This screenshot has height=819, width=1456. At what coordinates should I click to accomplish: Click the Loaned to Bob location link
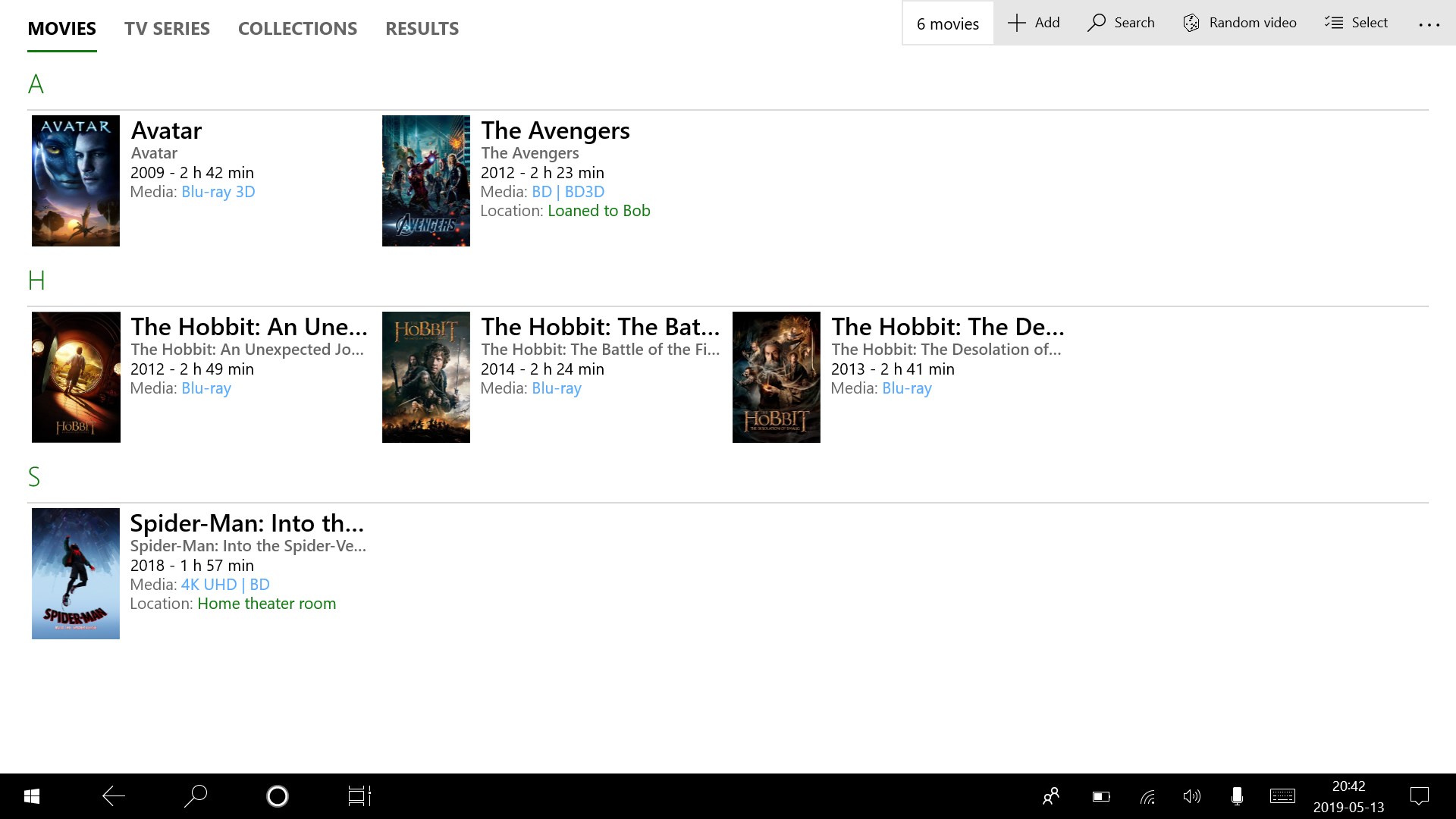click(598, 211)
